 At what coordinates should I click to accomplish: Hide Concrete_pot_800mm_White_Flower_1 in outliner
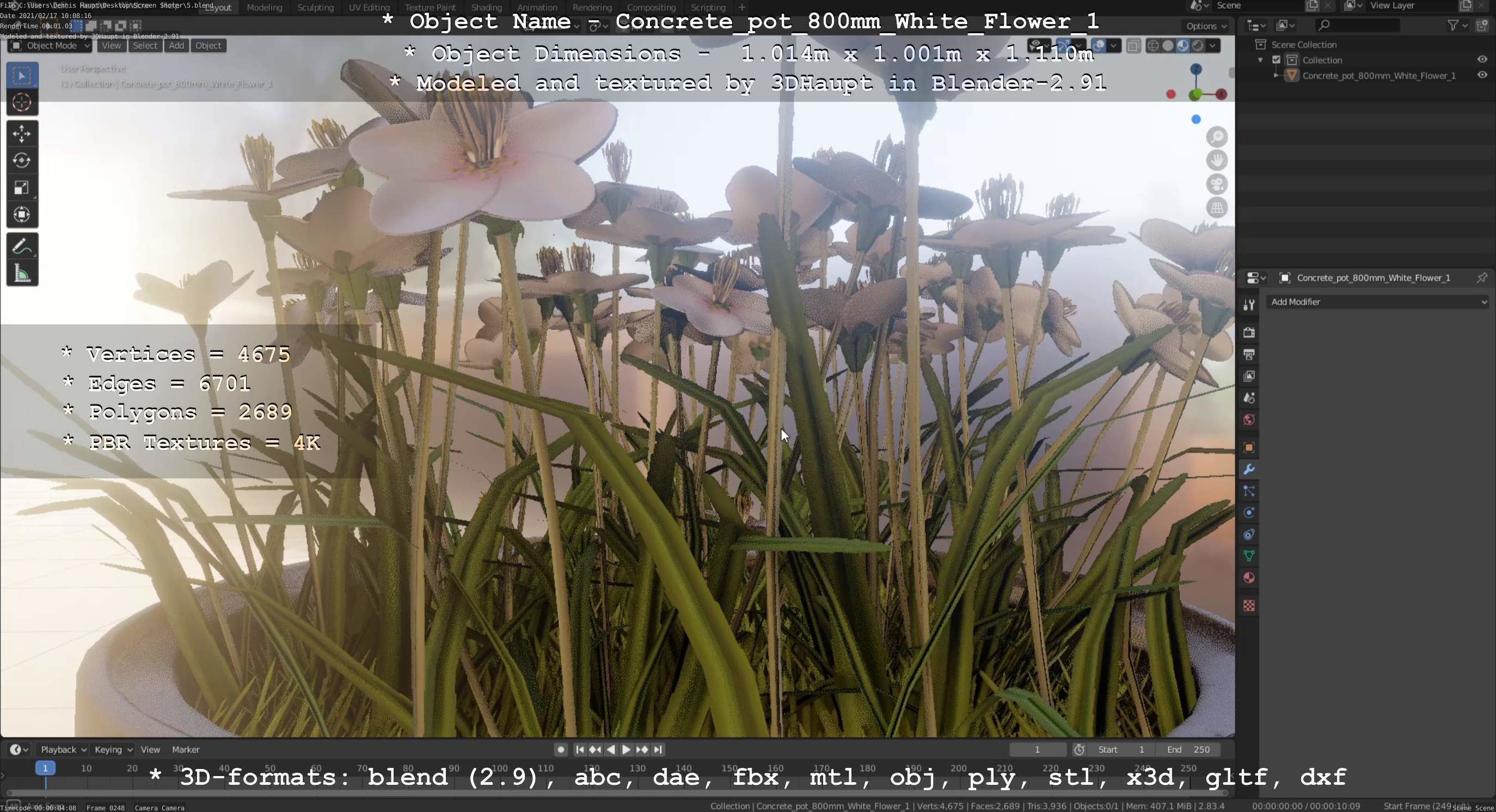1482,75
